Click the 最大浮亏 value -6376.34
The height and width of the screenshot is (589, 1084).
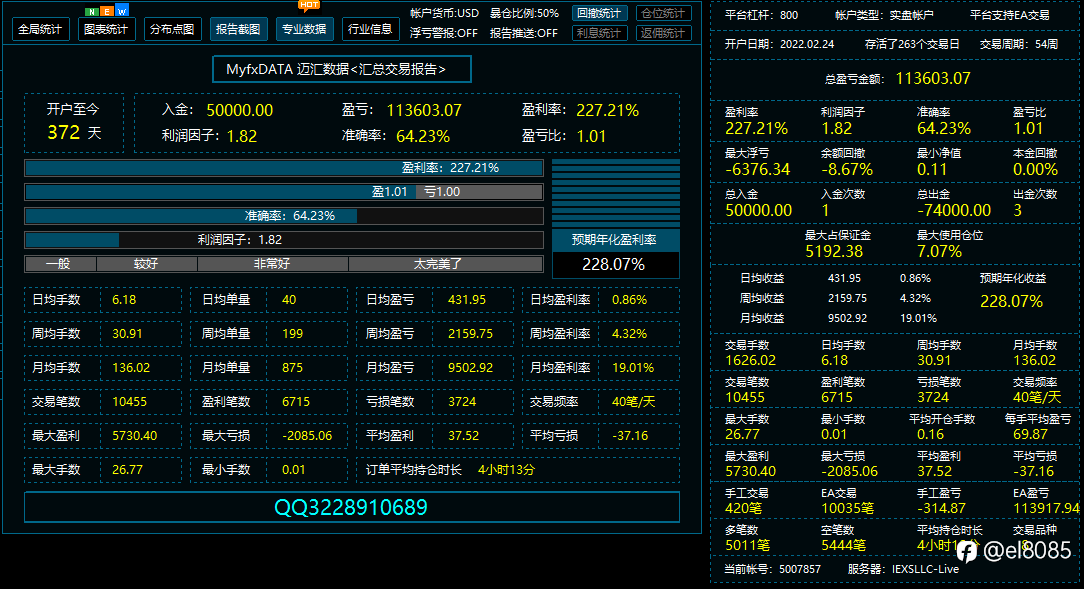[x=757, y=169]
